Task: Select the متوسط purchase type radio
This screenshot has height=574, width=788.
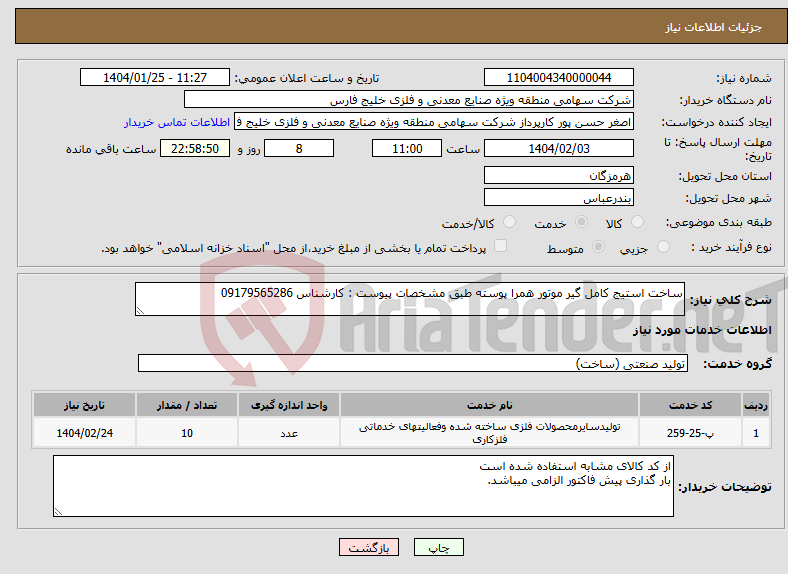Action: (x=598, y=246)
